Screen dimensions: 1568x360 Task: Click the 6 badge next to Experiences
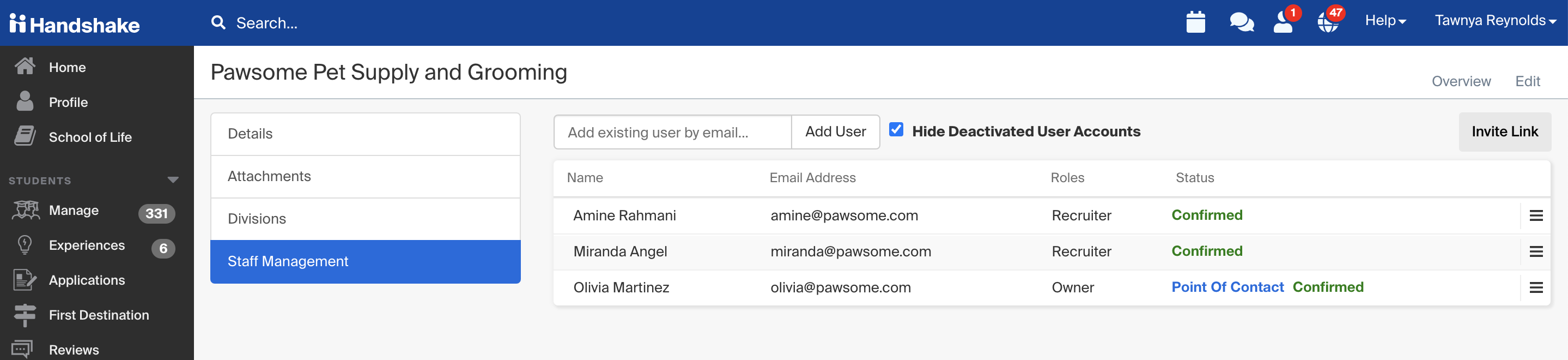163,249
